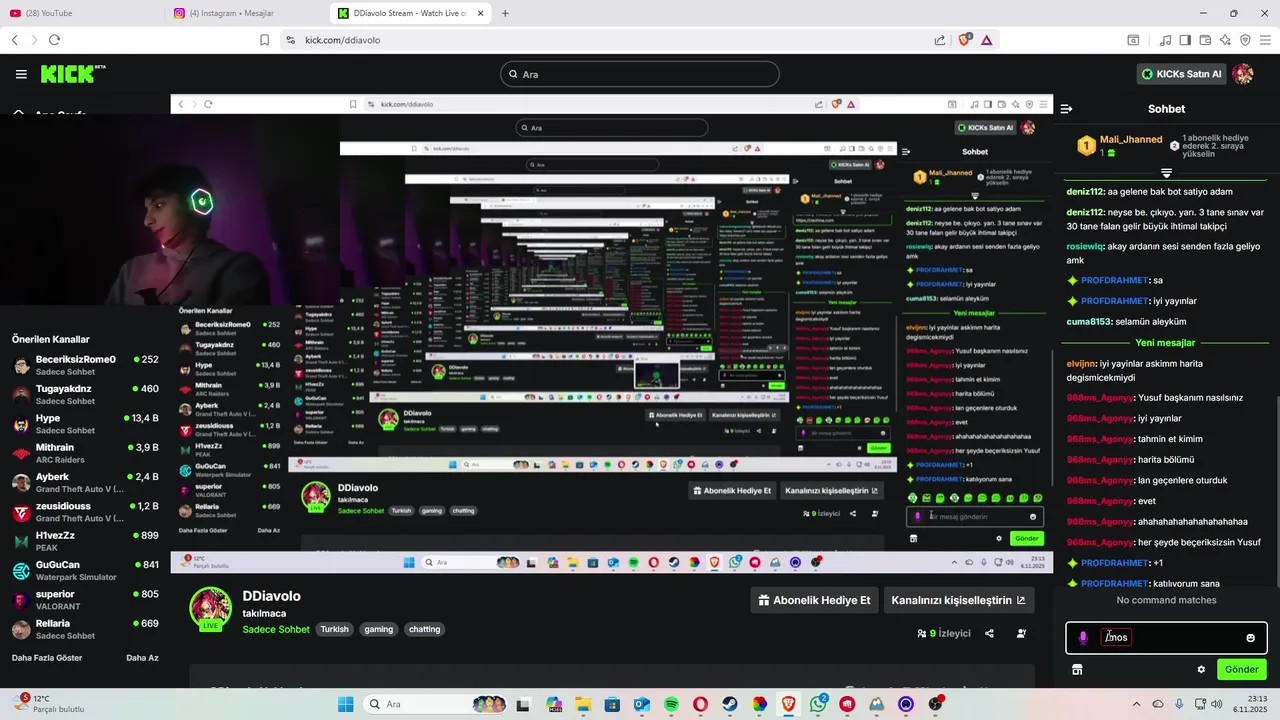Click the Turkish tag

pyautogui.click(x=334, y=629)
